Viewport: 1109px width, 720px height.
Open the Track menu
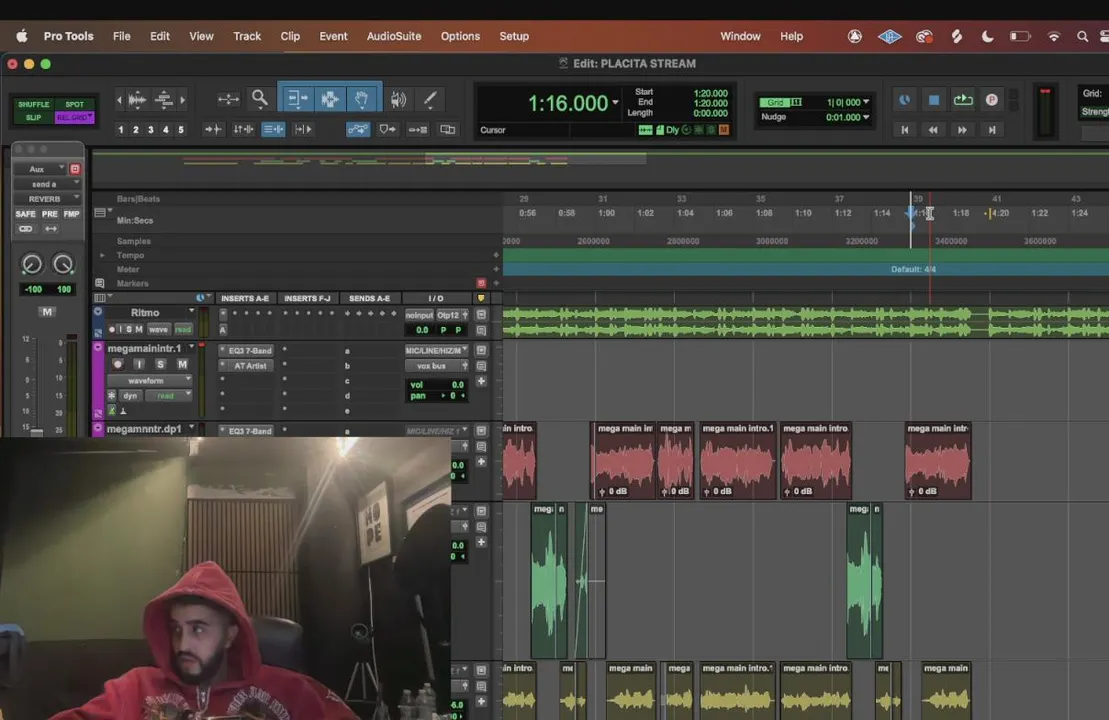click(x=247, y=36)
